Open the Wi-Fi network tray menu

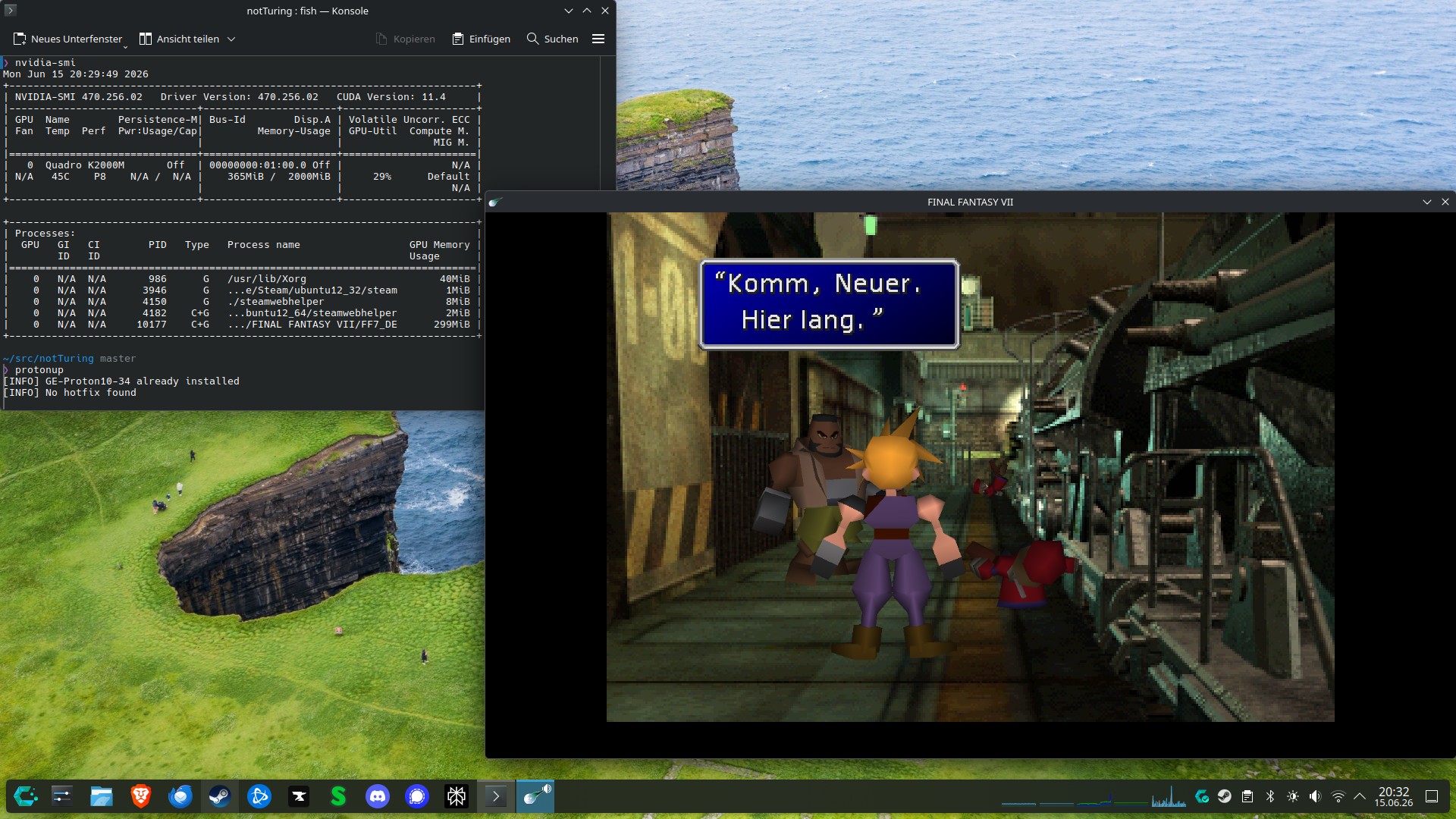1338,796
